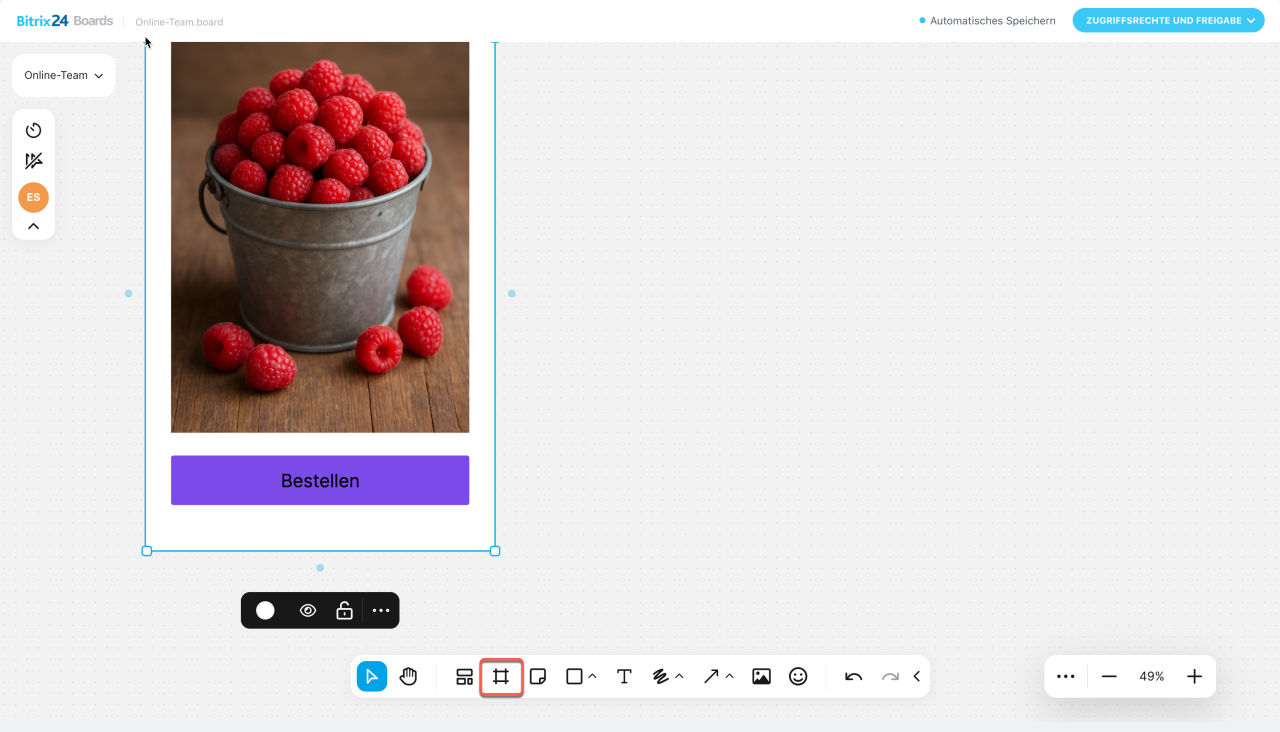The image size is (1280, 732).
Task: Undo the last action
Action: [853, 677]
